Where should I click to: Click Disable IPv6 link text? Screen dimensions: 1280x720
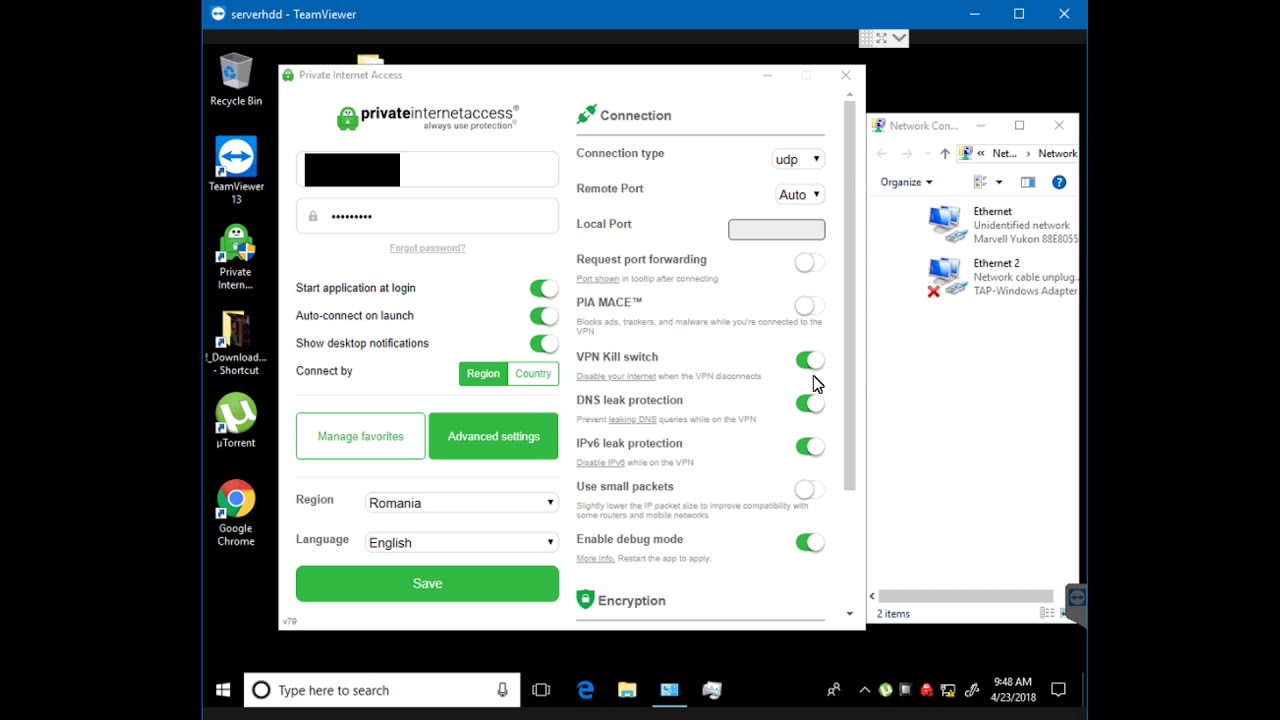[600, 463]
